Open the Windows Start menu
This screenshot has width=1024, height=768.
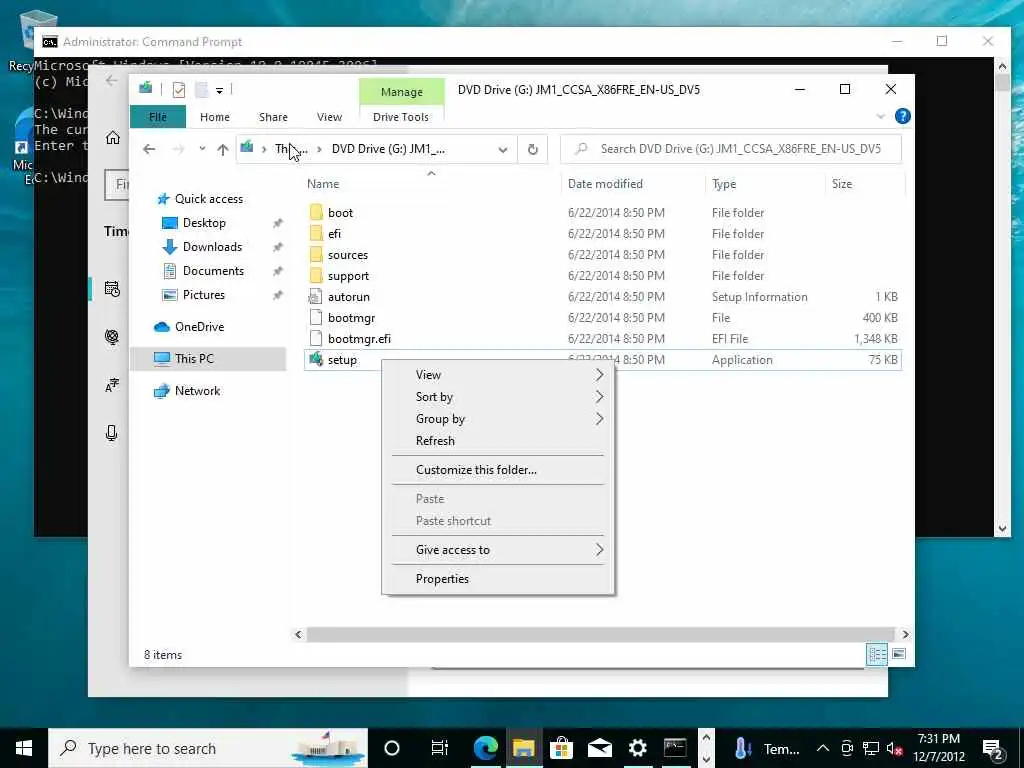(24, 748)
